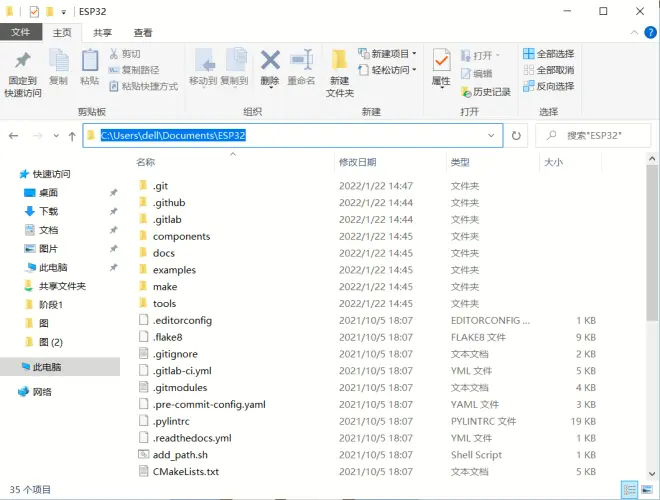Open the Properties (属性) icon

coord(441,60)
